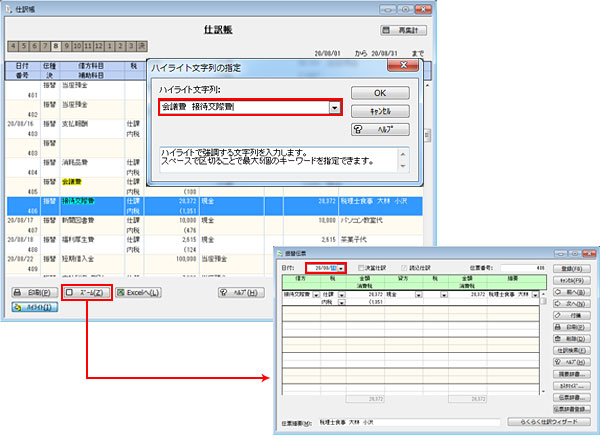
Task: Toggle the 決算仕訳 checkbox
Action: [x=361, y=268]
